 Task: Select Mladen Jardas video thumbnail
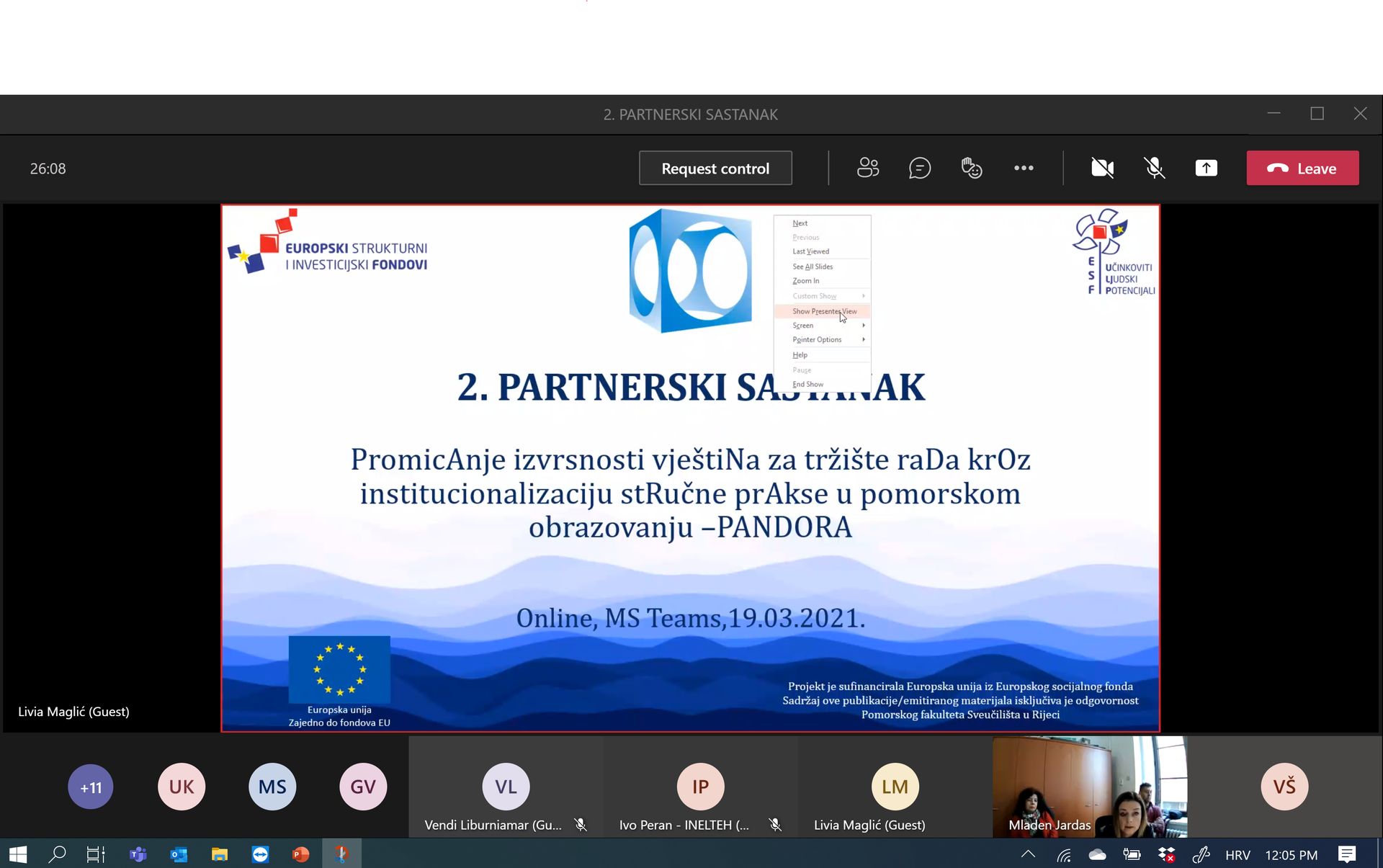pos(1089,787)
